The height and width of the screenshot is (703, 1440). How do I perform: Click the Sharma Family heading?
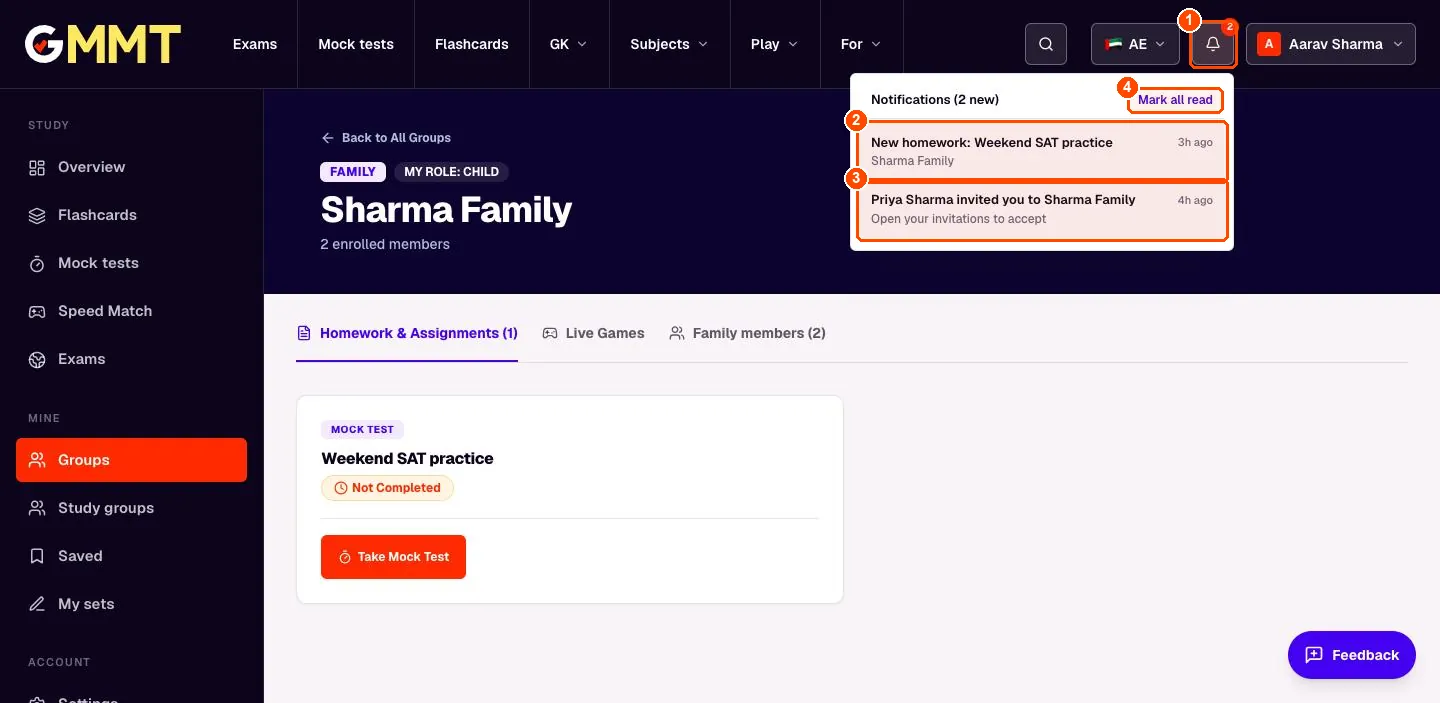446,210
